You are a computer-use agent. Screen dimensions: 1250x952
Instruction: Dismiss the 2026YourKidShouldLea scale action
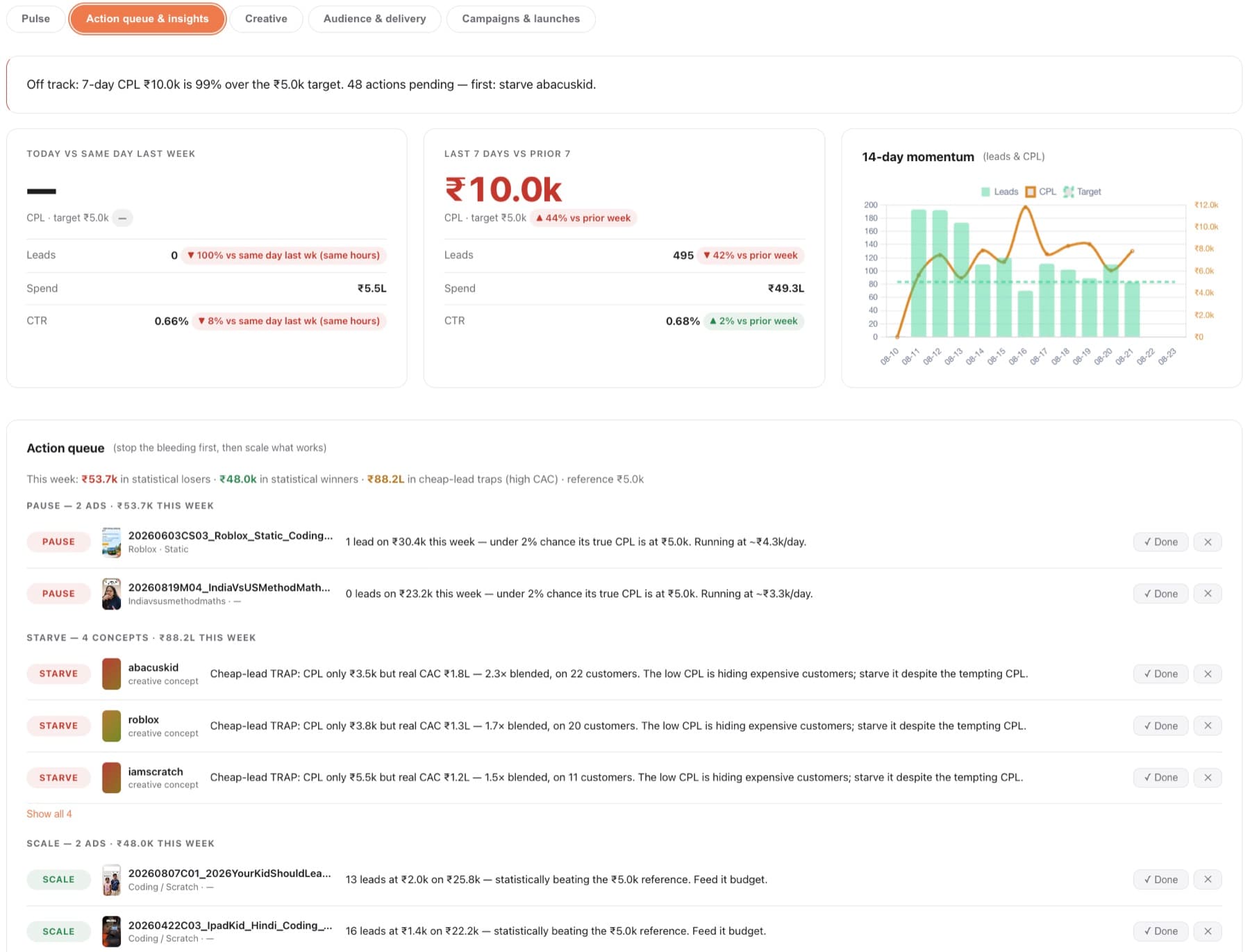pyautogui.click(x=1208, y=879)
